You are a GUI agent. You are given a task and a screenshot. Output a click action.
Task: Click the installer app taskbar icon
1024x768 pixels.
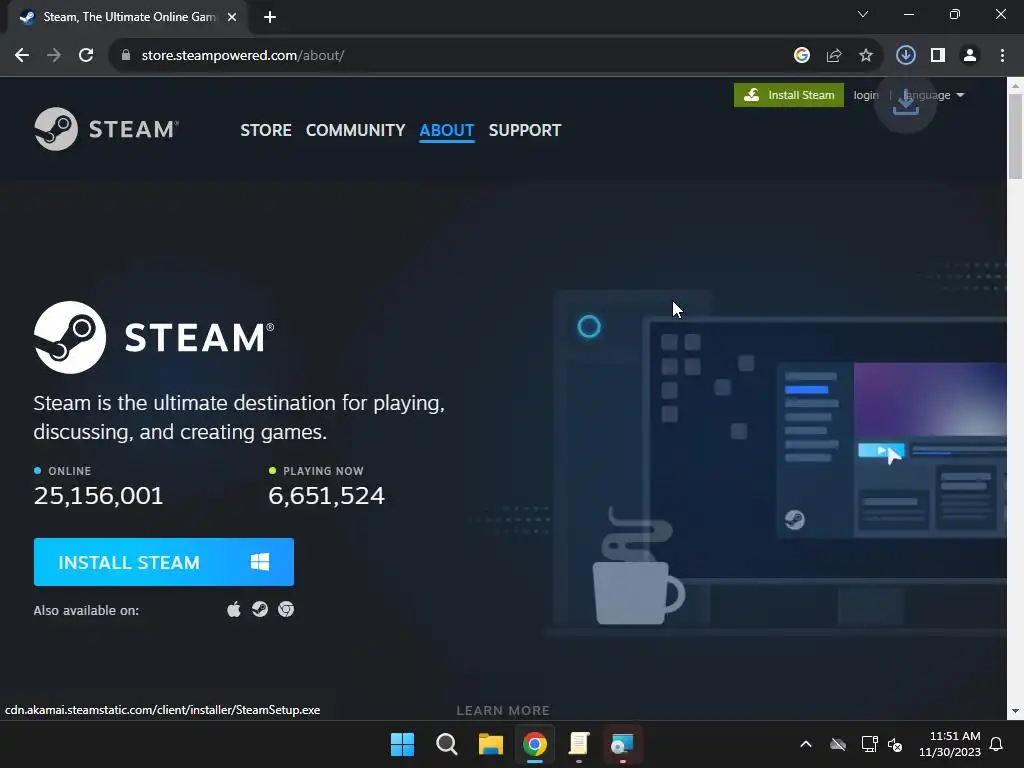point(622,744)
